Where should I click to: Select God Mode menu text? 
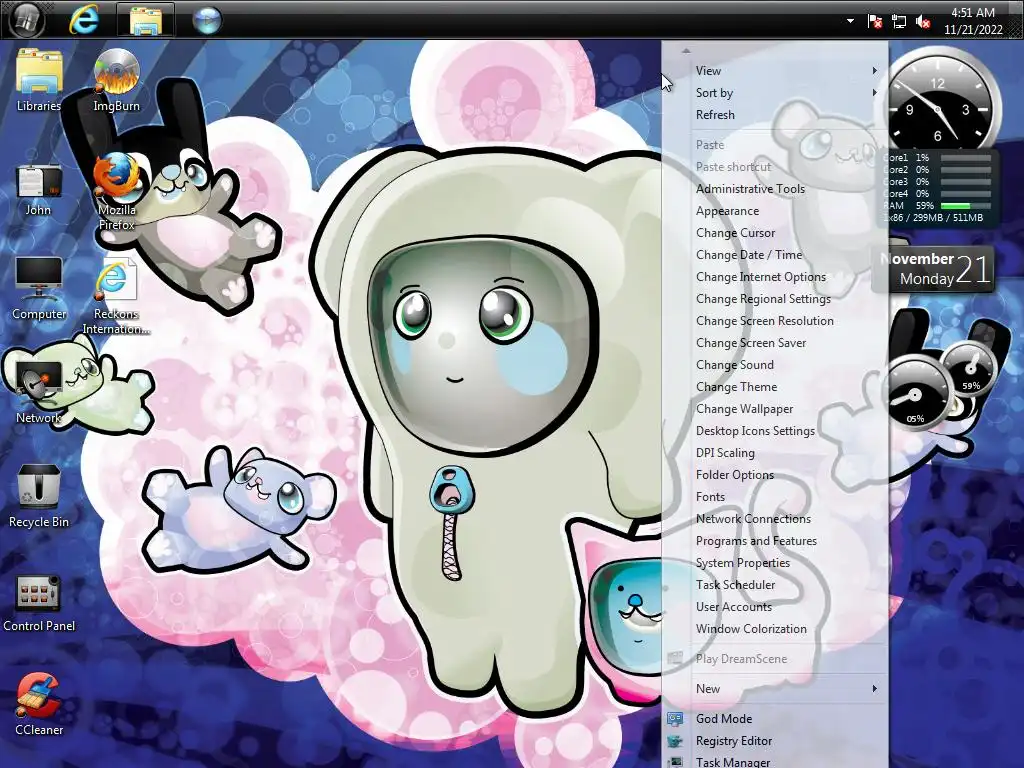click(x=724, y=719)
